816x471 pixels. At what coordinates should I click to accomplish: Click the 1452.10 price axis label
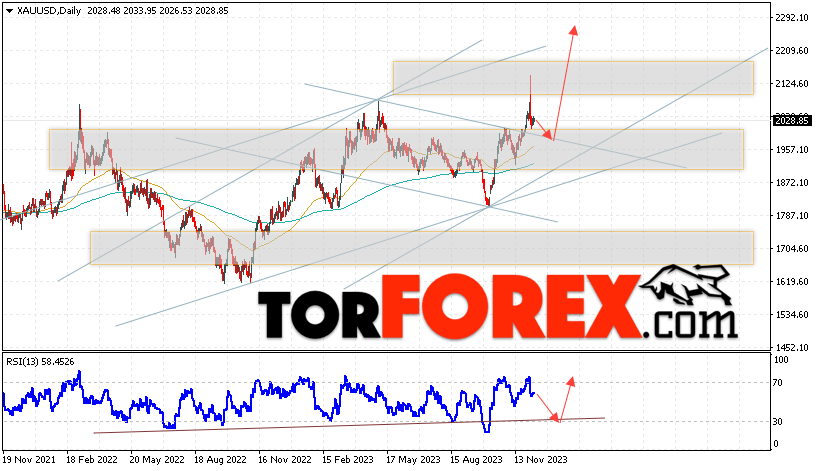[792, 348]
